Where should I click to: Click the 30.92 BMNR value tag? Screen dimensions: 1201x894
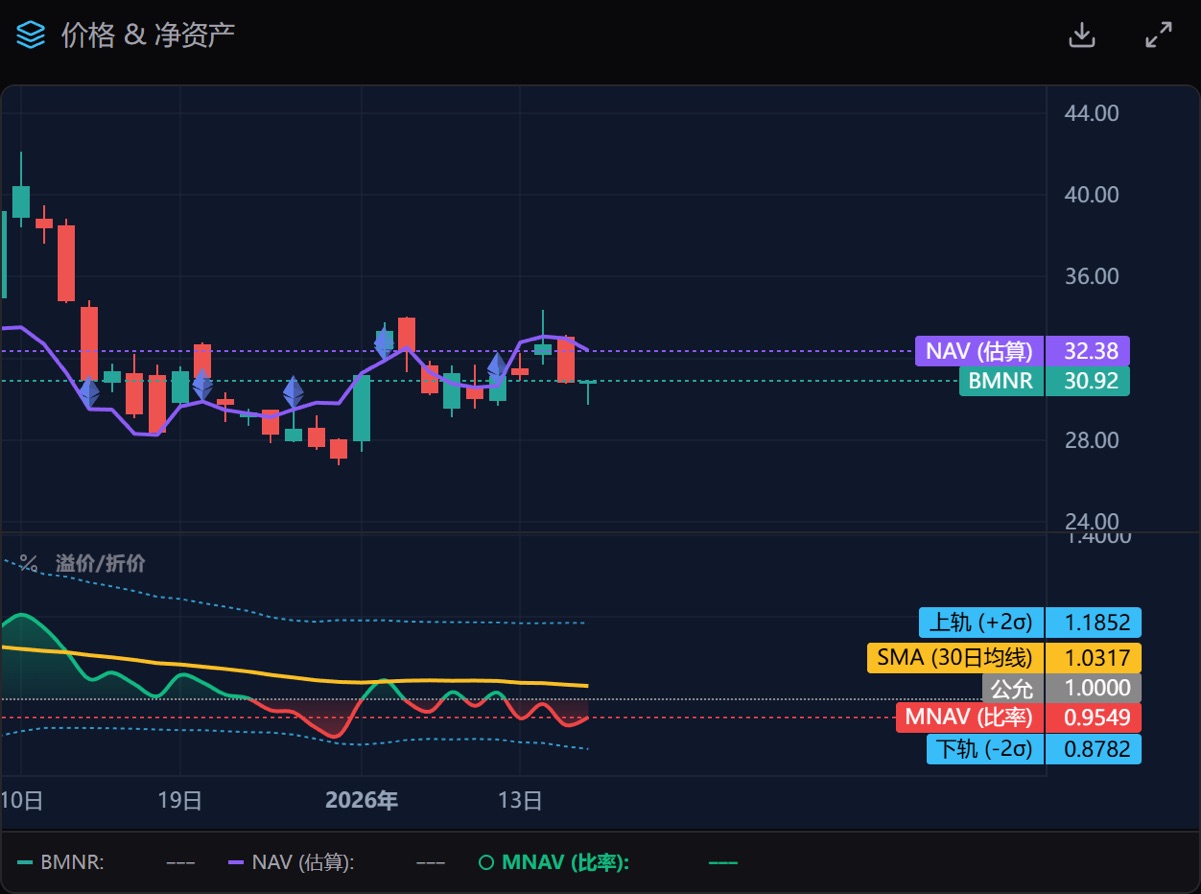(1088, 381)
